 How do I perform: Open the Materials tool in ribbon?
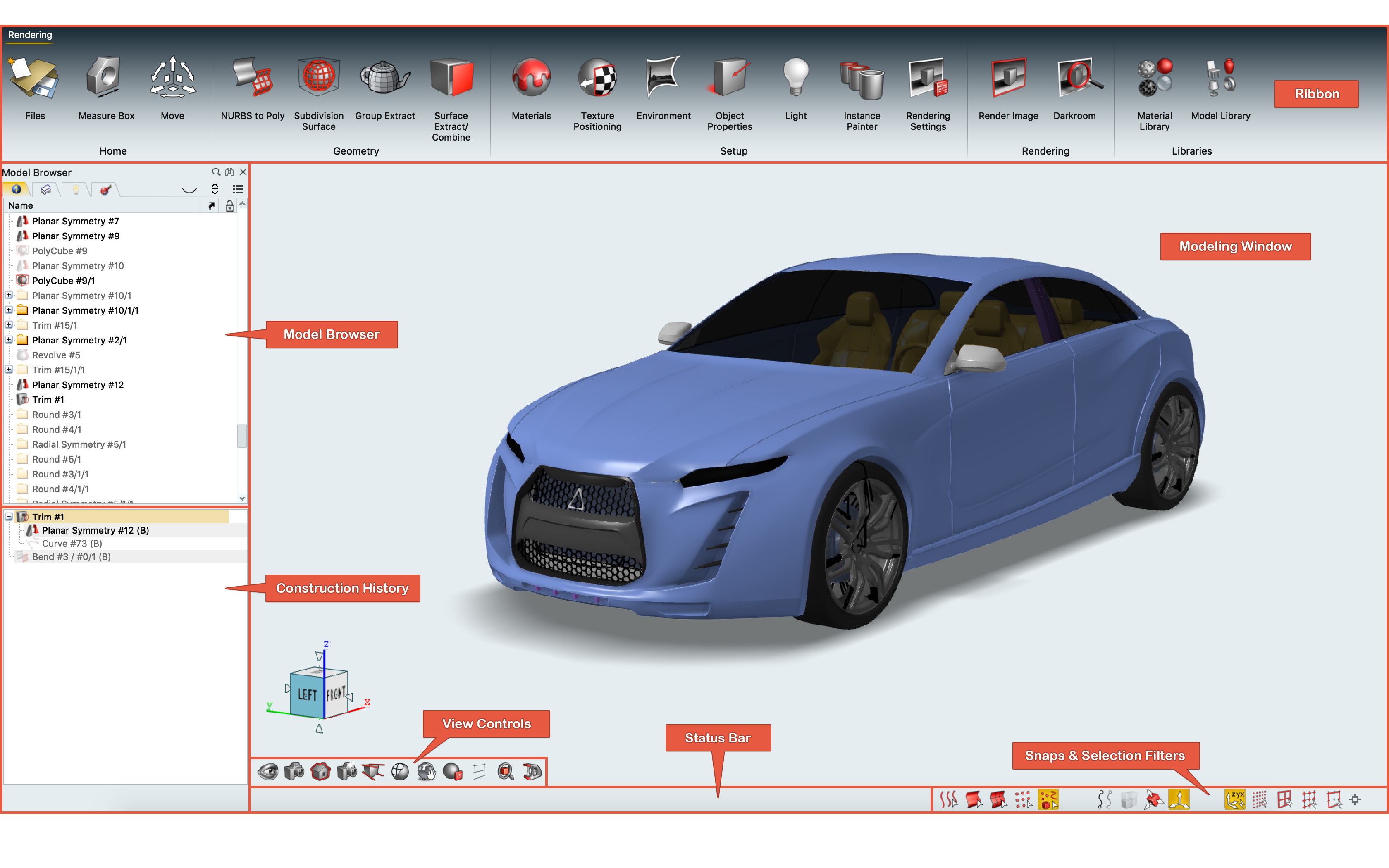pyautogui.click(x=531, y=79)
